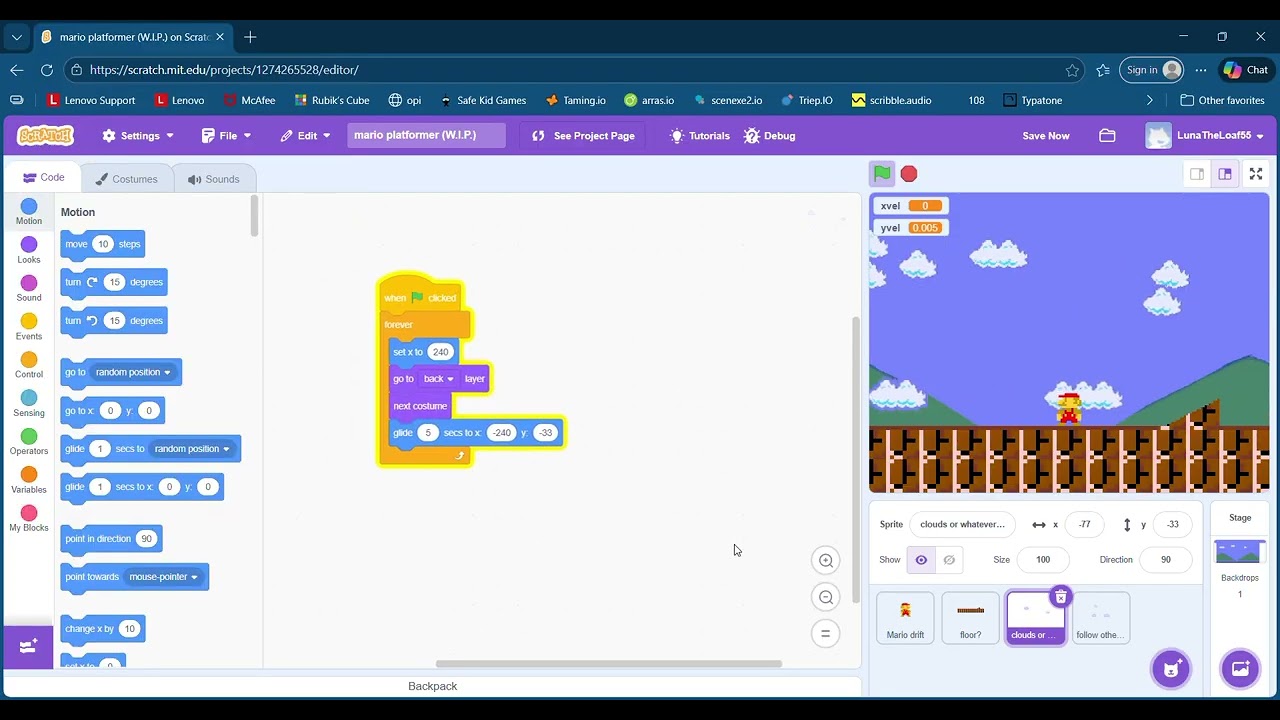Select the Sensing block category
The image size is (1280, 720).
pyautogui.click(x=29, y=404)
